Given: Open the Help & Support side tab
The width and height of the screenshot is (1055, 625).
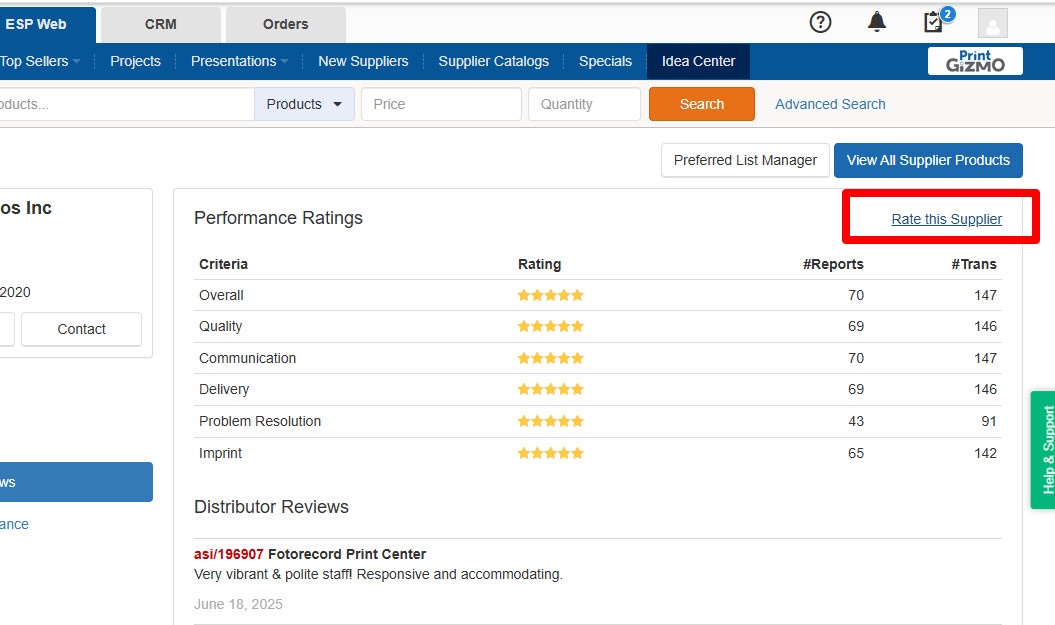Looking at the screenshot, I should pos(1044,449).
